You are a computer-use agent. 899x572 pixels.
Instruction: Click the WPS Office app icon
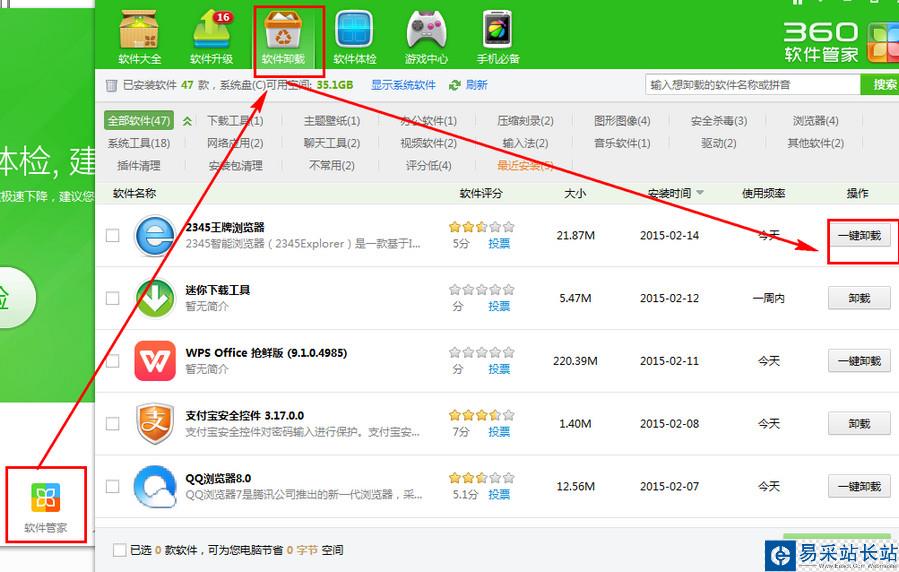coord(155,361)
